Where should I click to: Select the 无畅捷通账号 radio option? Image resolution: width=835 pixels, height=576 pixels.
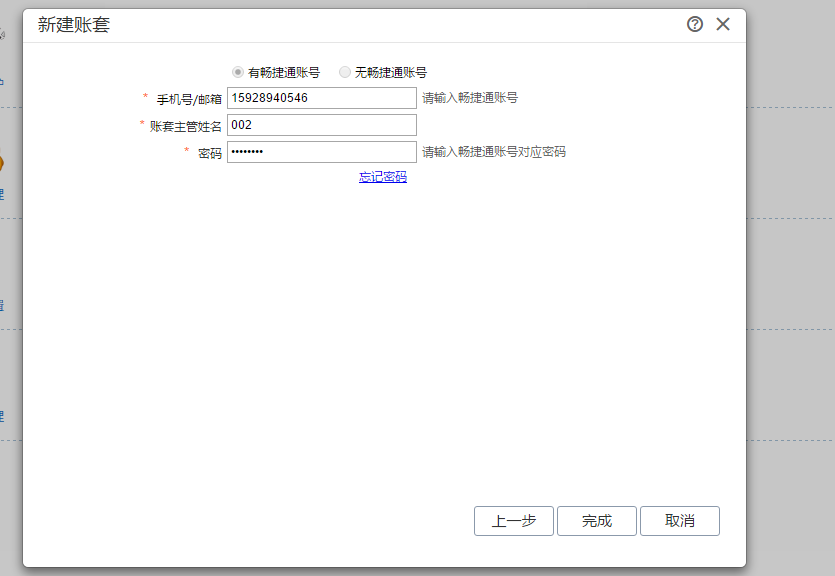point(345,72)
